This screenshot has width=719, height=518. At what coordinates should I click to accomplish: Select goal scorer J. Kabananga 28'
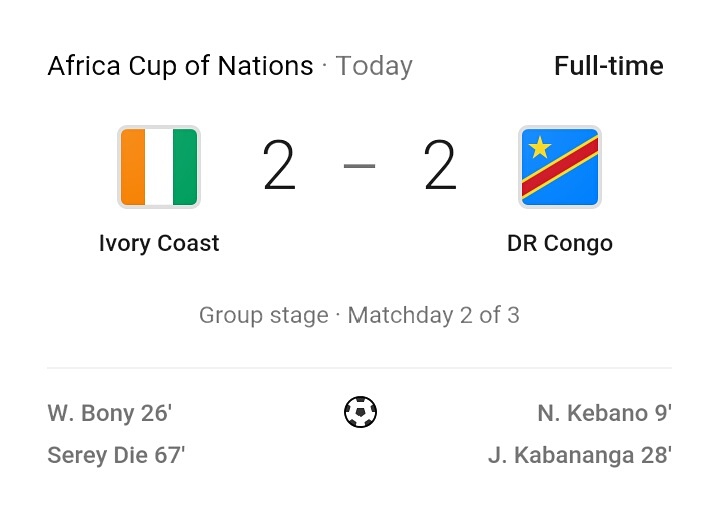tap(580, 455)
